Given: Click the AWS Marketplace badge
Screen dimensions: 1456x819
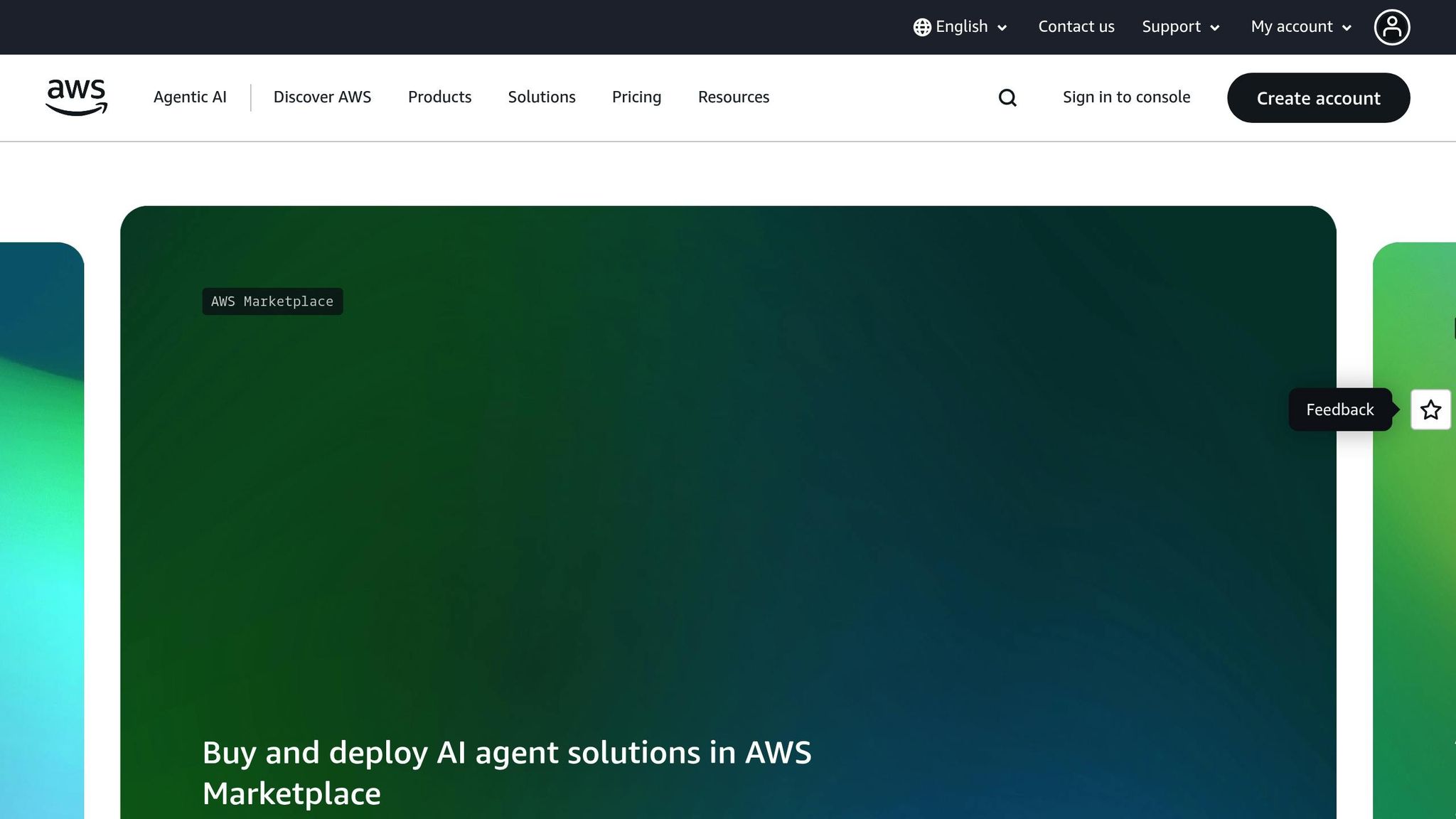Looking at the screenshot, I should (272, 301).
